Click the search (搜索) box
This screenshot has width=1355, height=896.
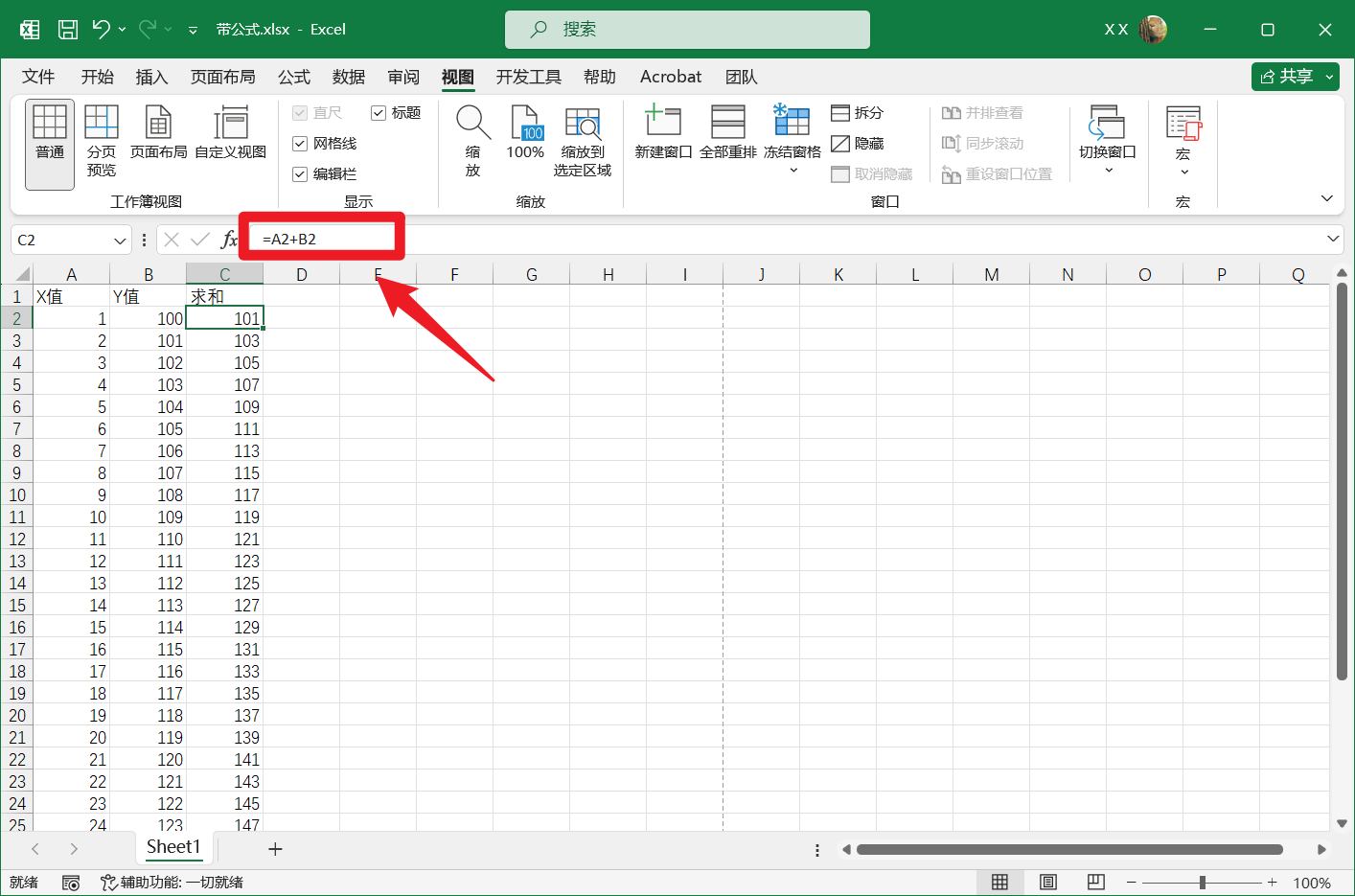click(687, 30)
